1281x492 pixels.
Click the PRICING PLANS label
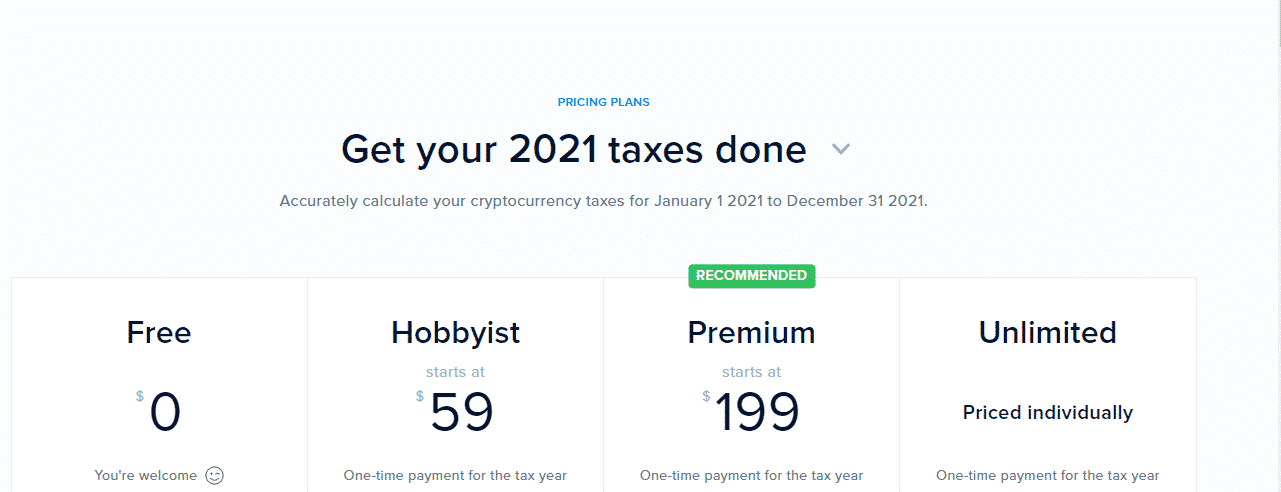click(604, 102)
